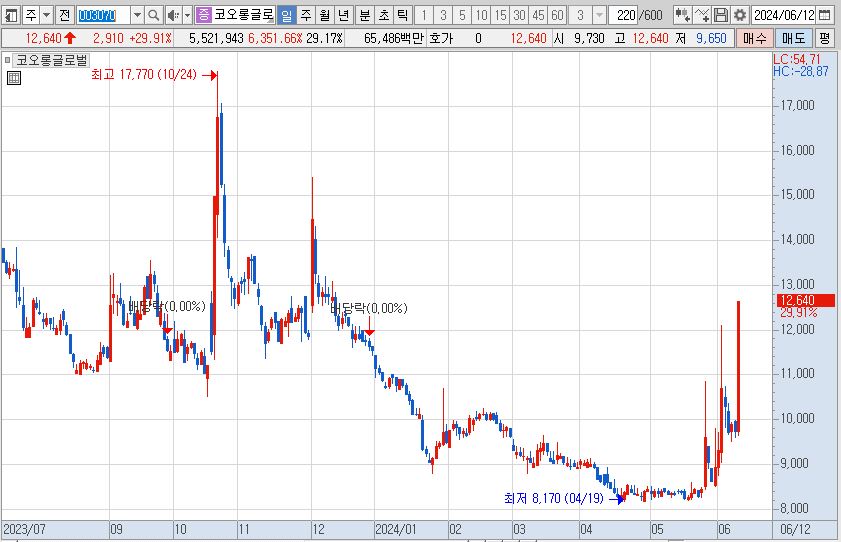Click current price 12,640 with up arrow
The width and height of the screenshot is (841, 542).
pyautogui.click(x=50, y=39)
